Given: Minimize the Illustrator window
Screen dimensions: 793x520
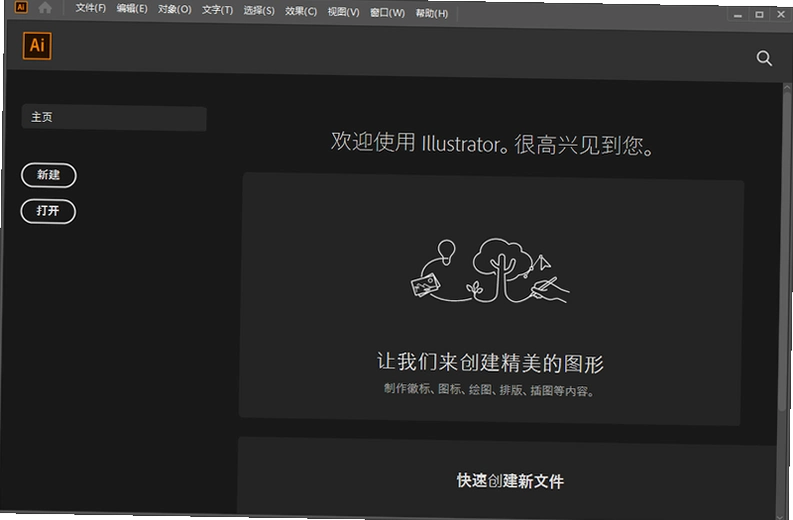Looking at the screenshot, I should click(x=738, y=15).
